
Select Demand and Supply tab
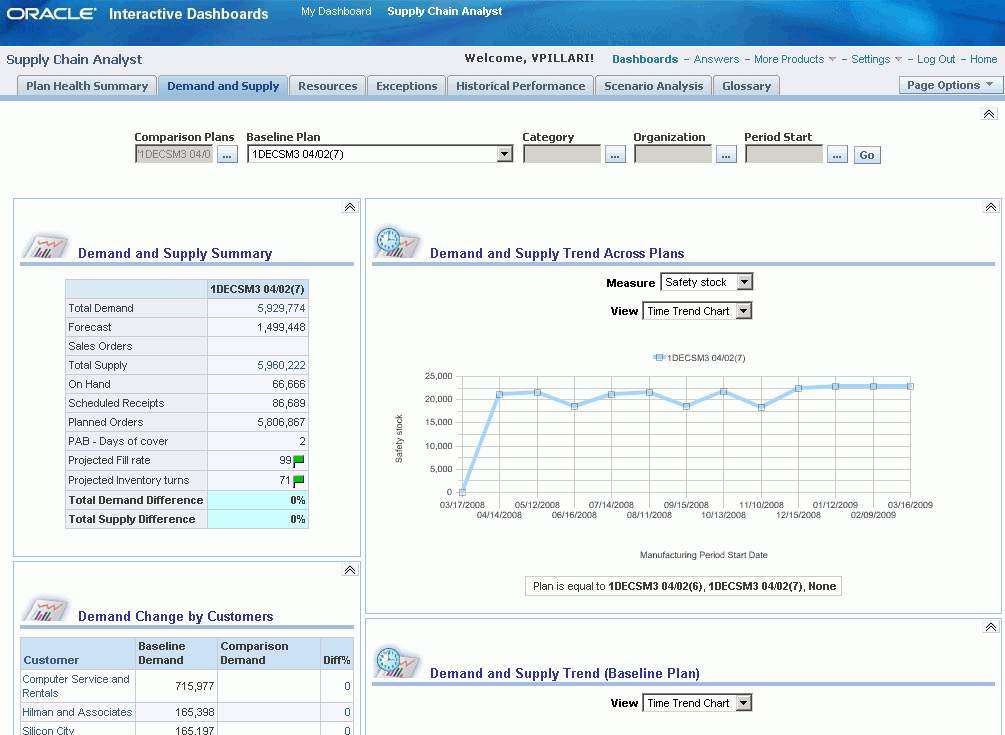tap(223, 86)
